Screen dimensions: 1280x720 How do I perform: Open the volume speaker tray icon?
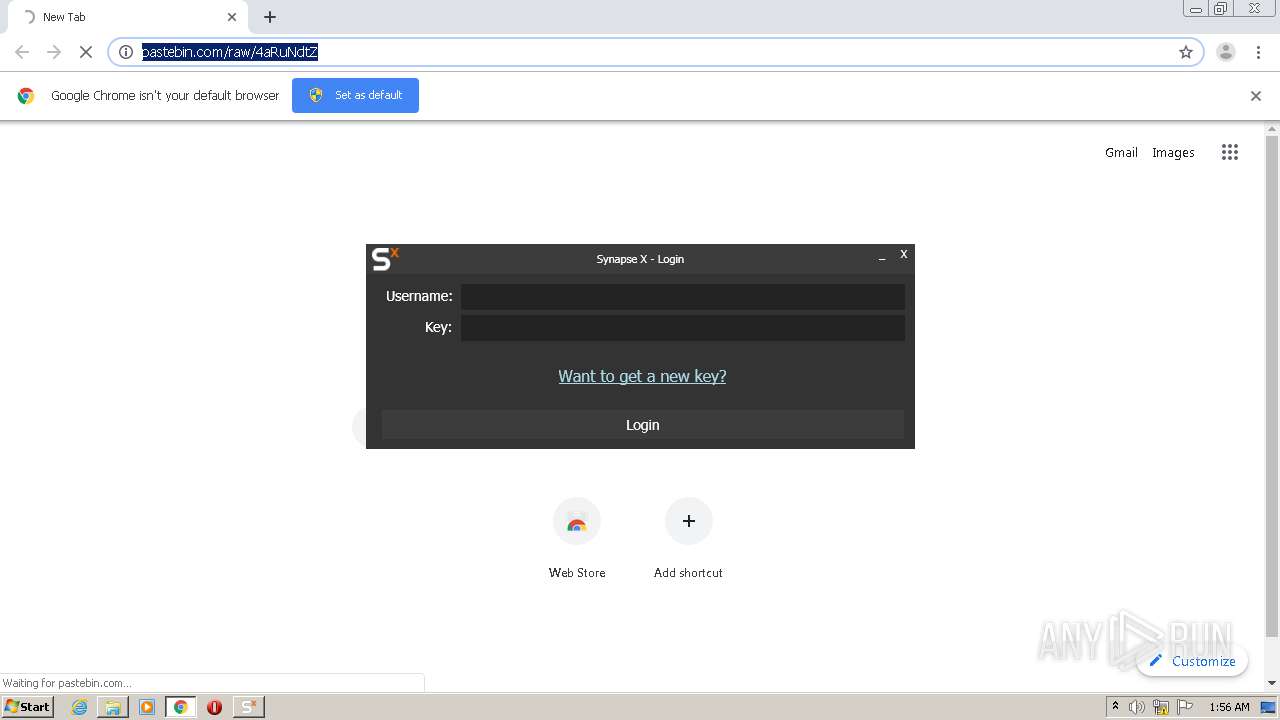tap(1137, 707)
